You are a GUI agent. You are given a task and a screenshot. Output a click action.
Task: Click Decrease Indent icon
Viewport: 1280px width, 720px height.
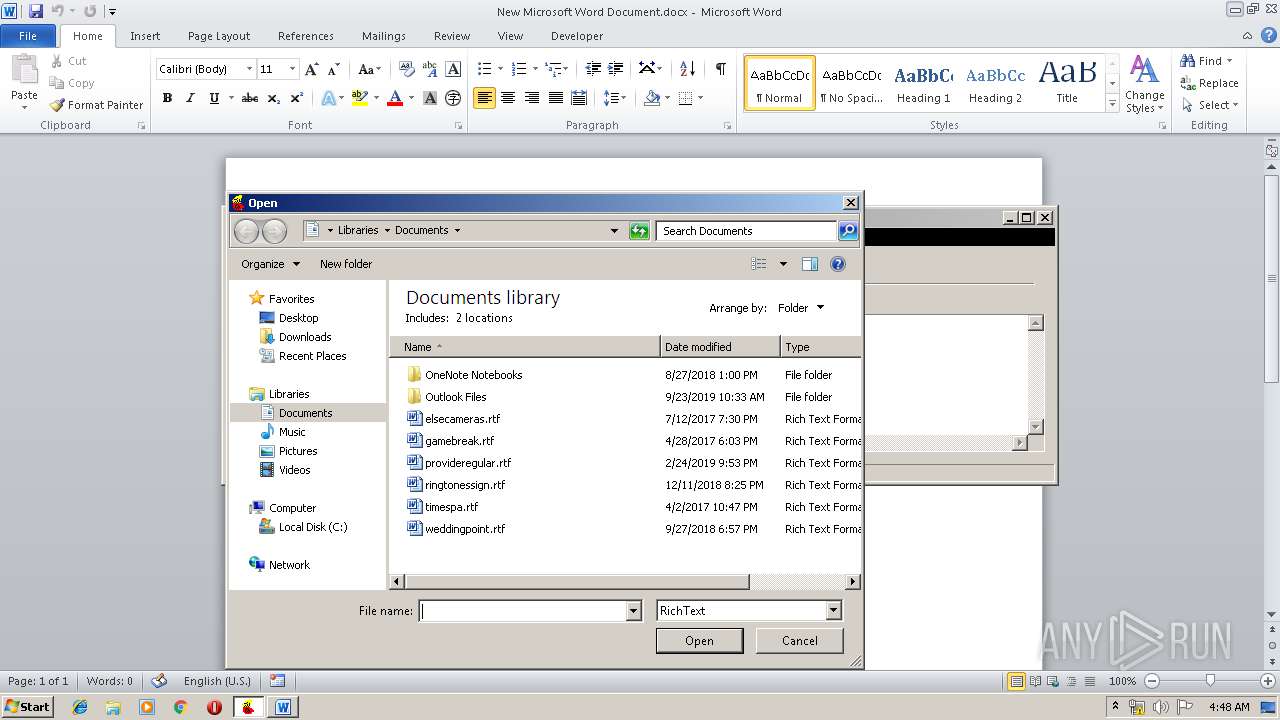click(593, 69)
